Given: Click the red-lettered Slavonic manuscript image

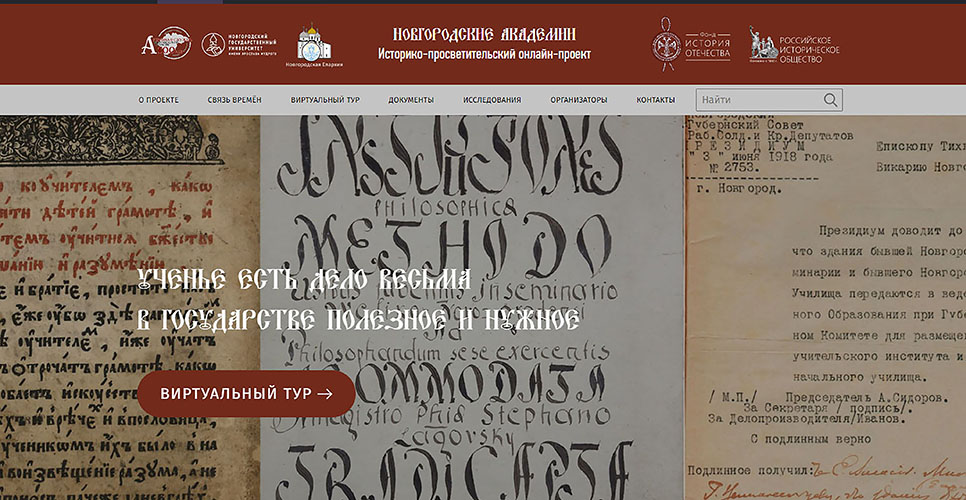Looking at the screenshot, I should (130, 307).
